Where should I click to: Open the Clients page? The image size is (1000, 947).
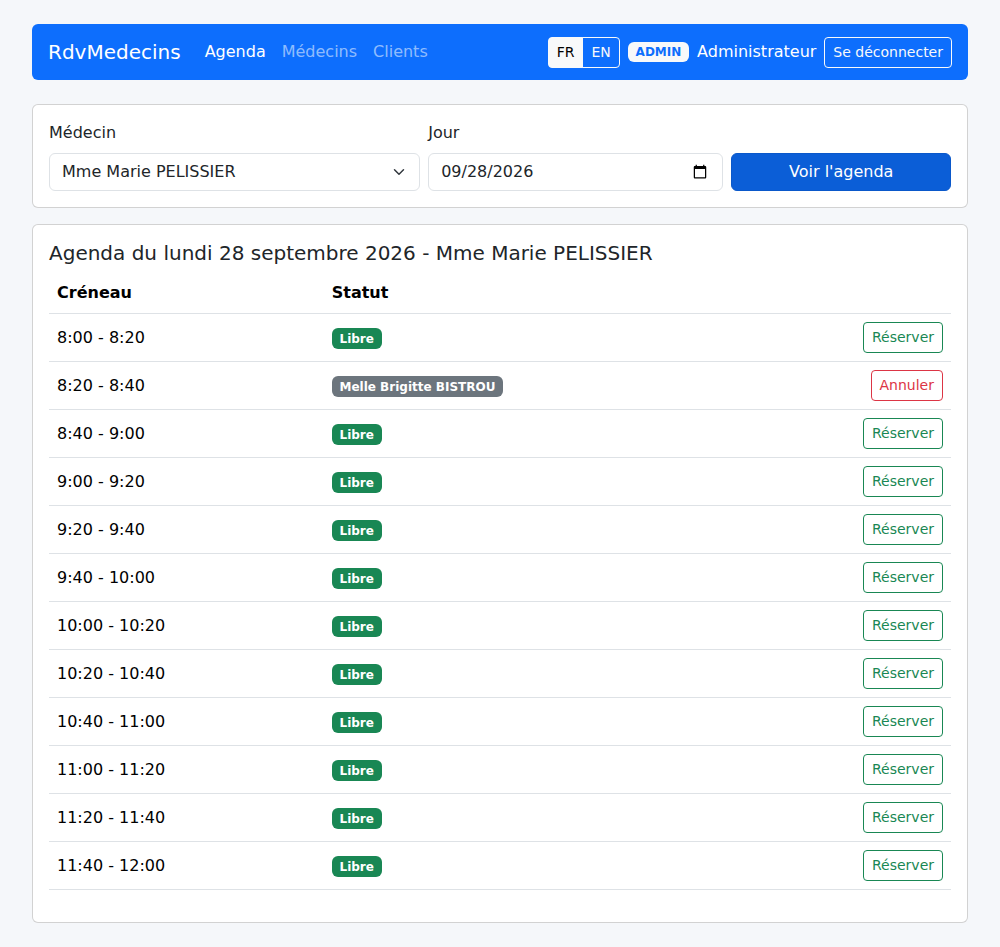[401, 52]
